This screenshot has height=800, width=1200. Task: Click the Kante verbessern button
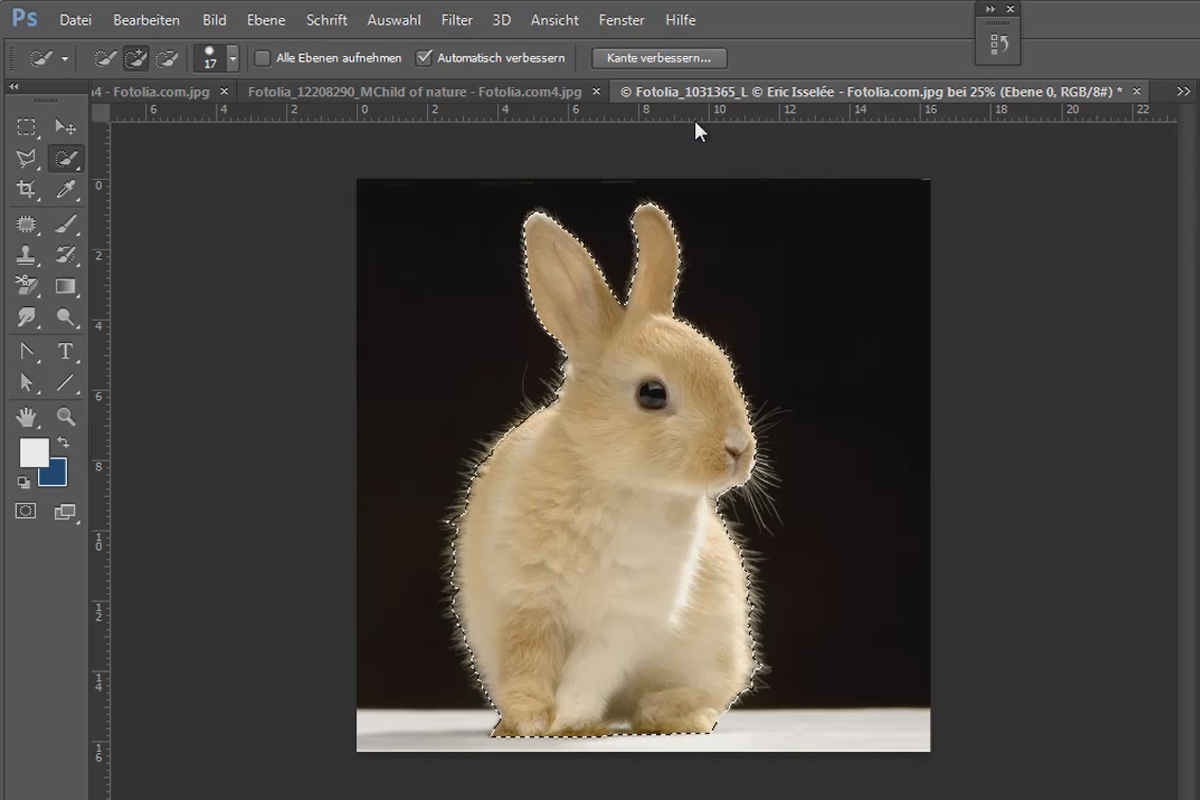[659, 58]
